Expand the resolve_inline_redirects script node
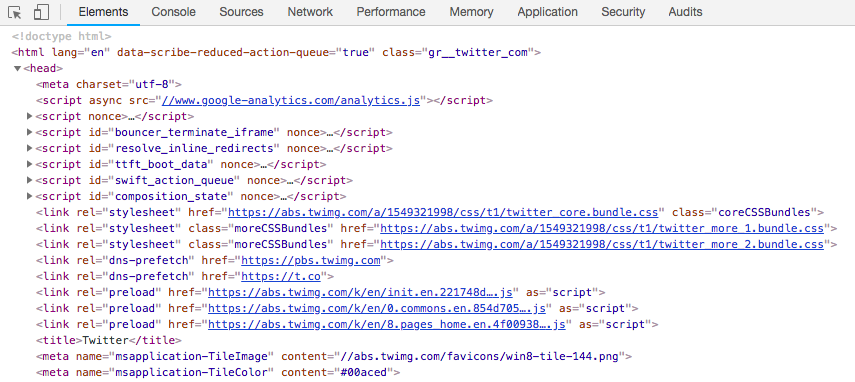This screenshot has width=855, height=382. coord(30,148)
